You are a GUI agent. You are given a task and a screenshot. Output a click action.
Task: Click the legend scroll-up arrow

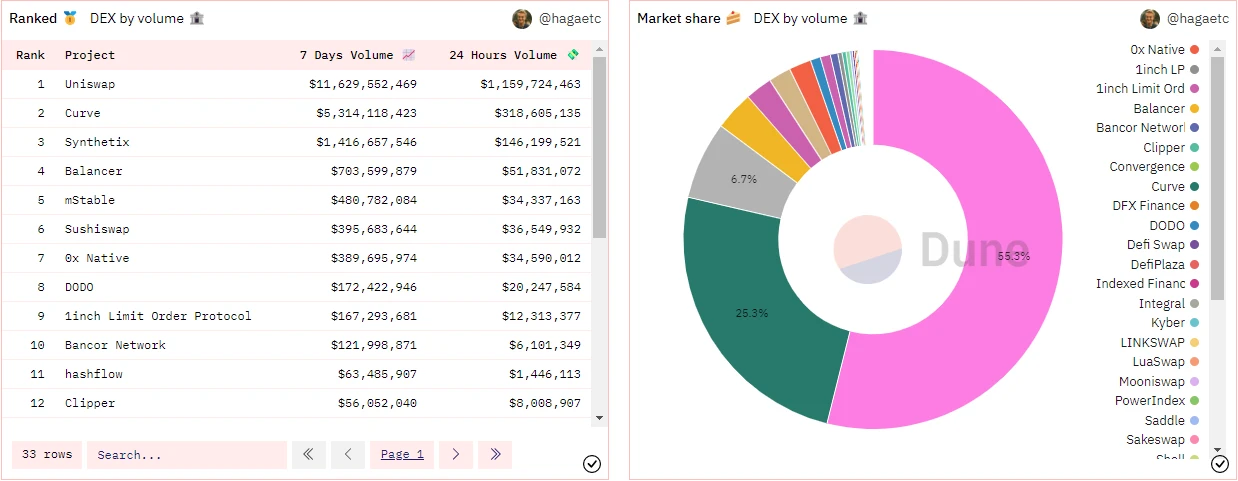click(x=1217, y=47)
